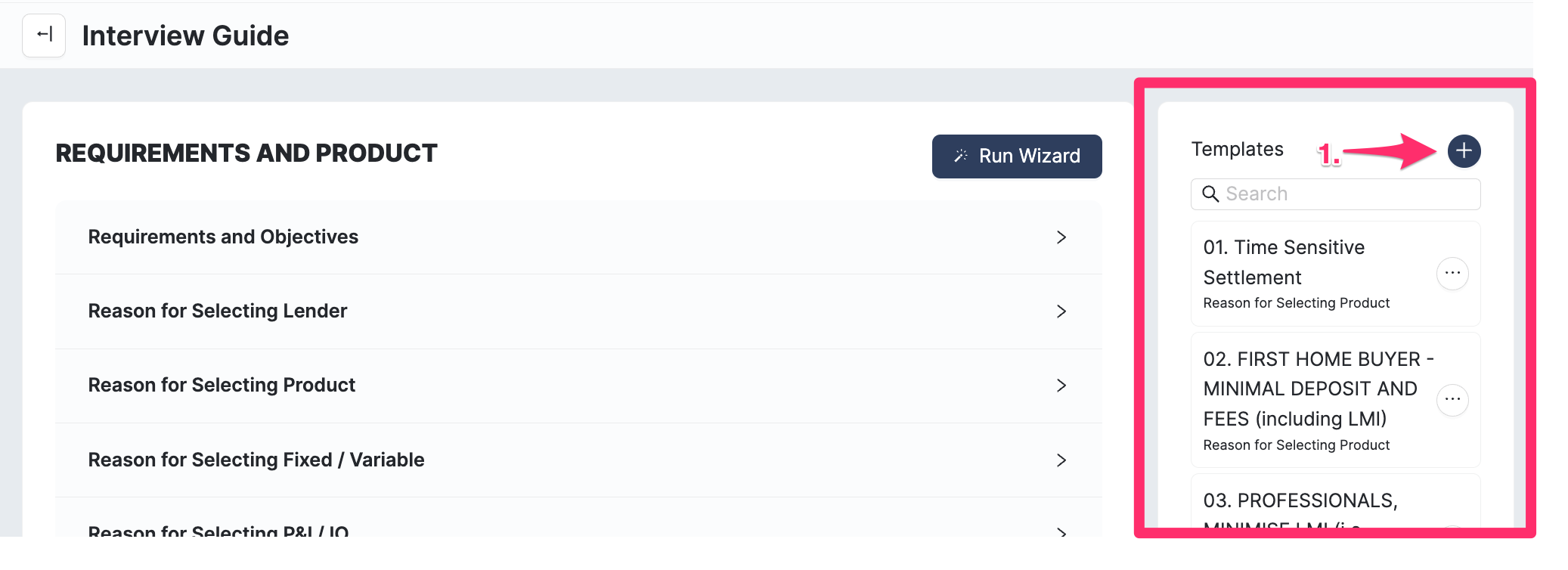Click the Reason for Selecting Product label
This screenshot has width=1568, height=570.
tap(222, 386)
